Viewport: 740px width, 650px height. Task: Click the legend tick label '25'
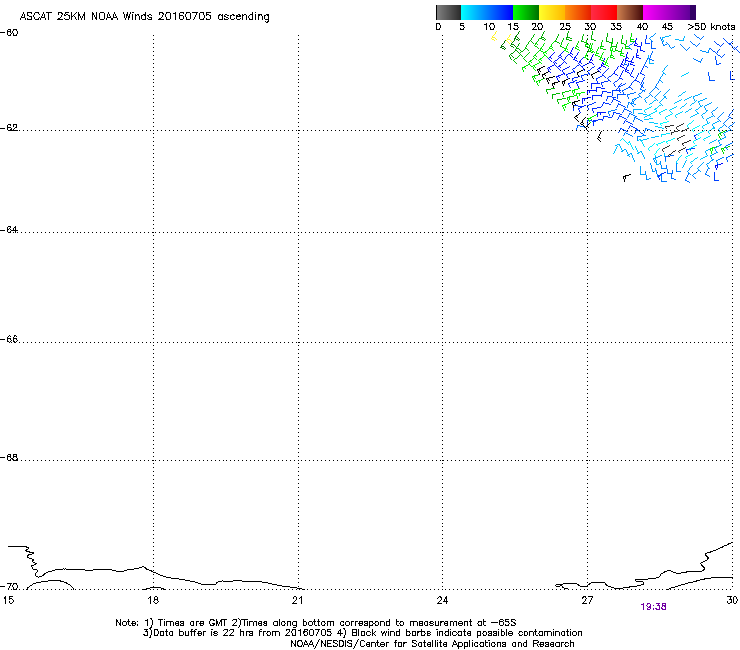point(565,27)
